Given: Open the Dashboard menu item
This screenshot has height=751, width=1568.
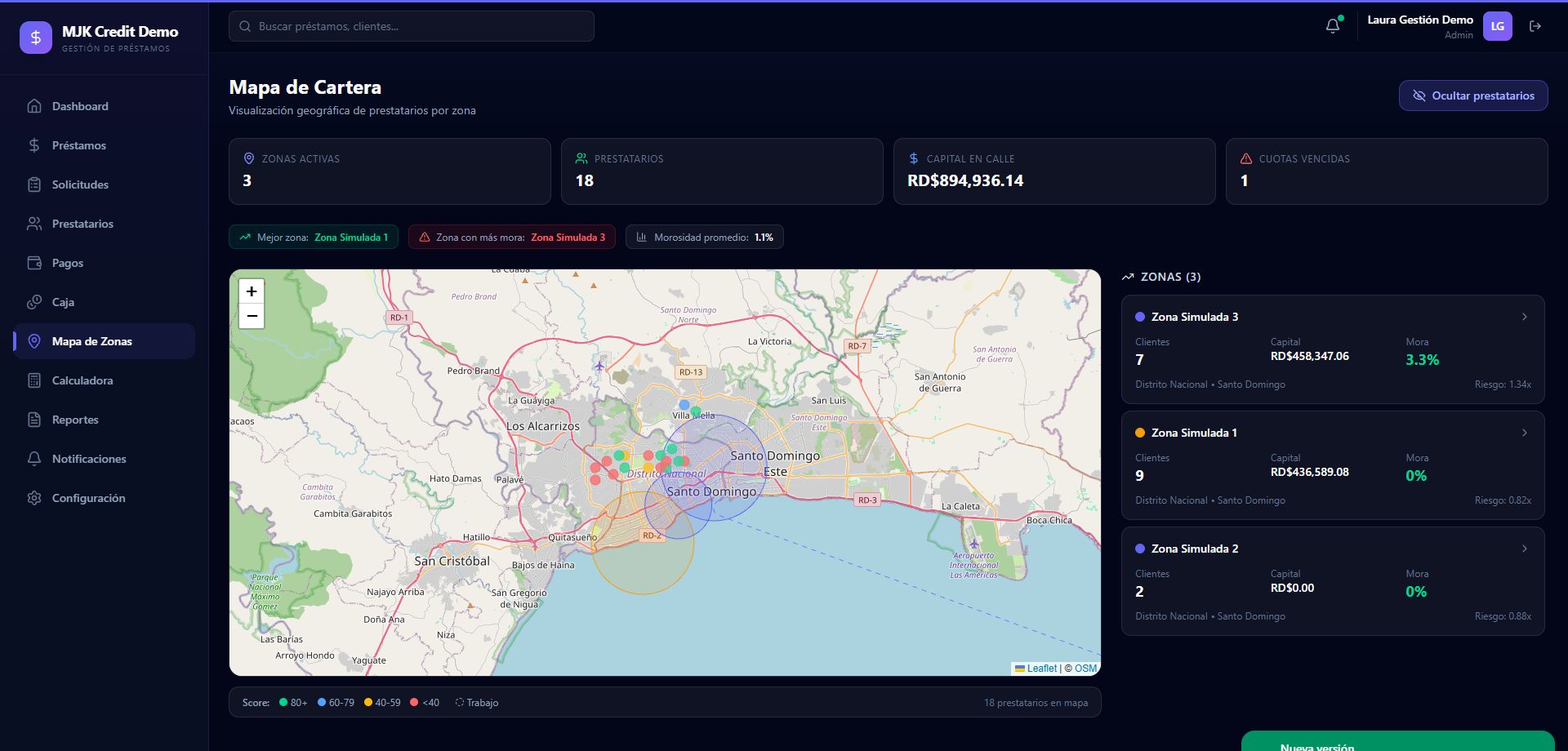Looking at the screenshot, I should 104,106.
